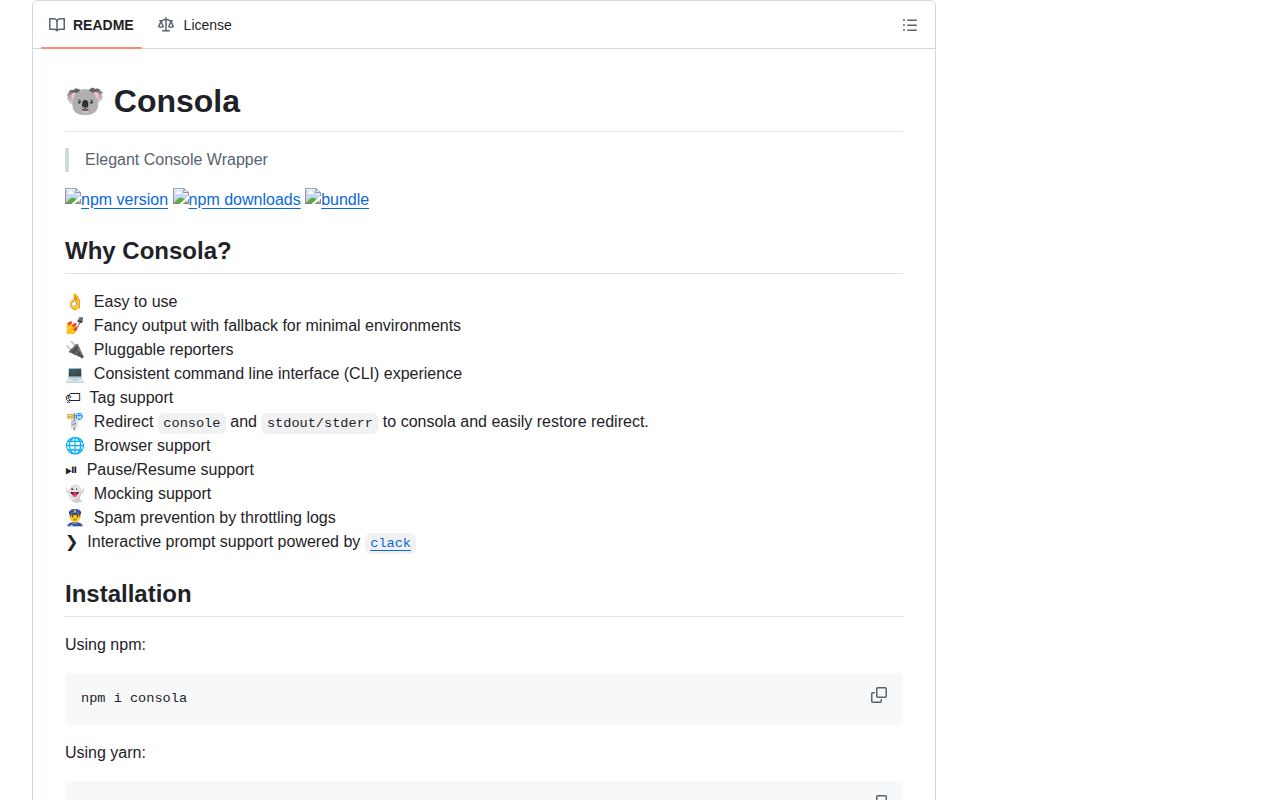Copy the npm i consola command
Screen dimensions: 1280x800
[879, 695]
